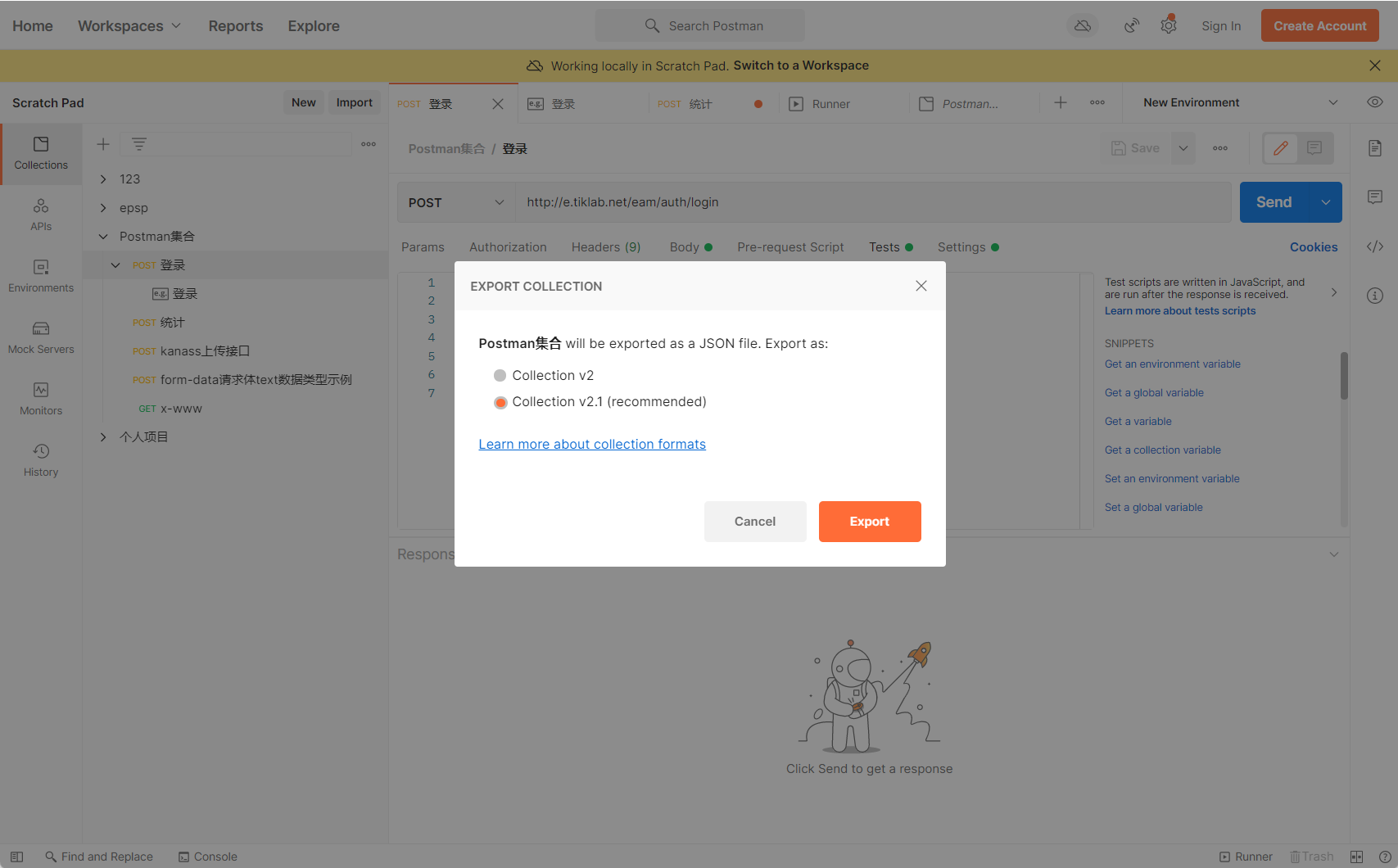Open the code snippet icon
The height and width of the screenshot is (868, 1398).
1375,246
